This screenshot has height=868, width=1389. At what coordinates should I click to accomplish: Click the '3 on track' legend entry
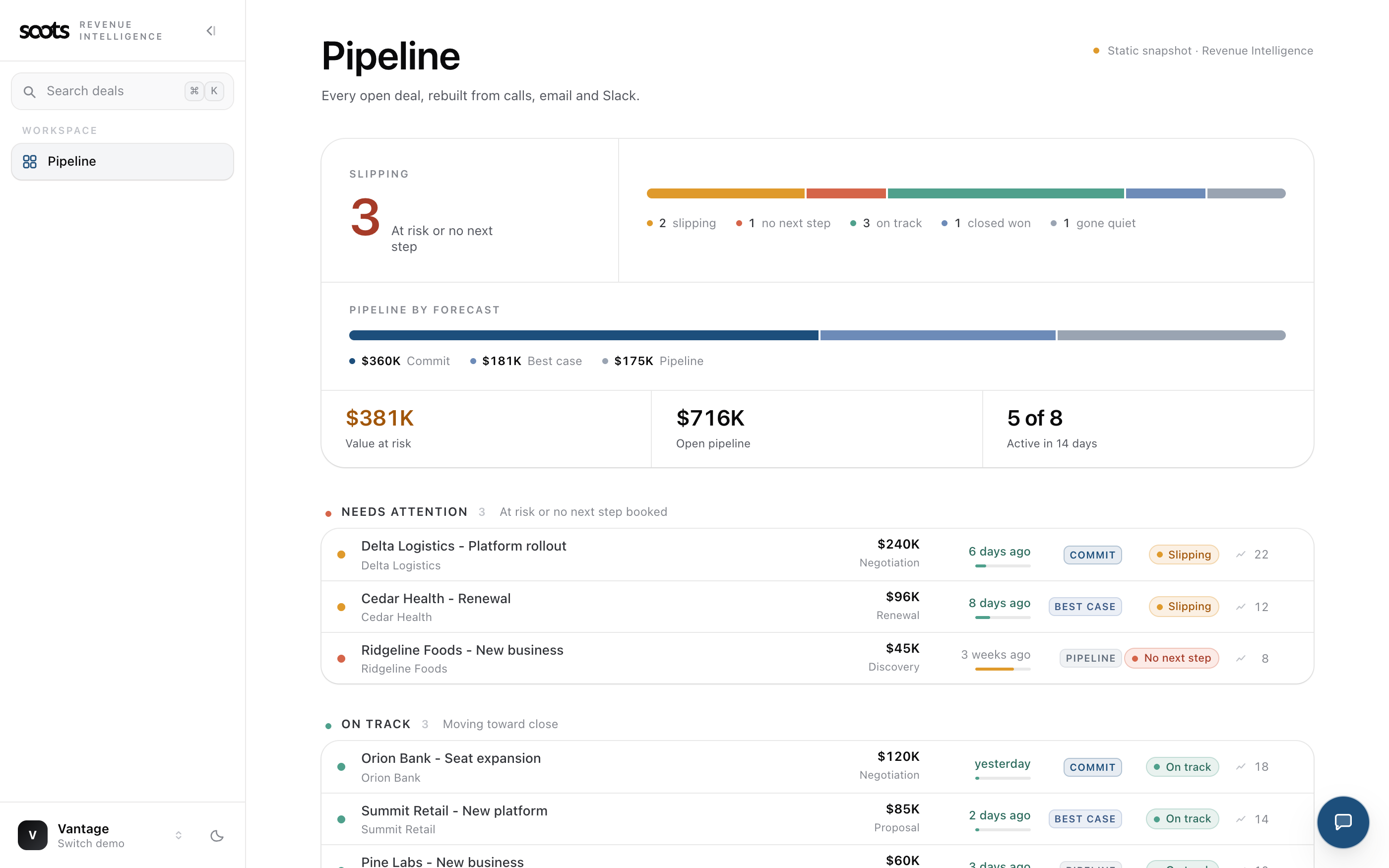tap(885, 223)
